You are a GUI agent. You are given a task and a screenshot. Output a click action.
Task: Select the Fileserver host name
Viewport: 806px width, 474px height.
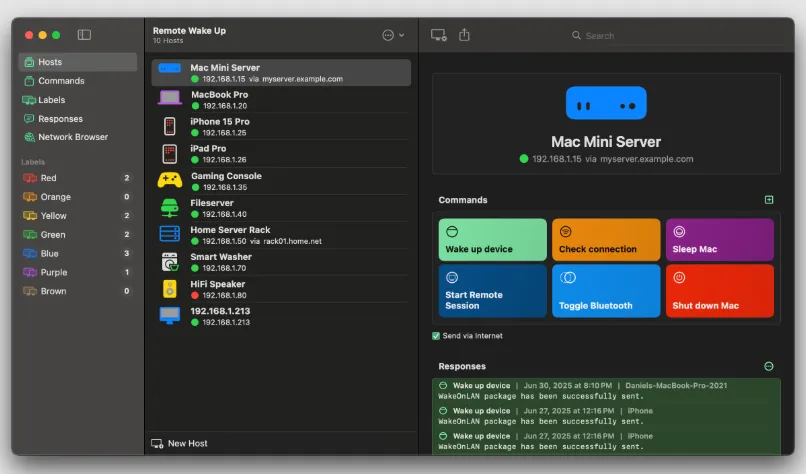click(212, 203)
